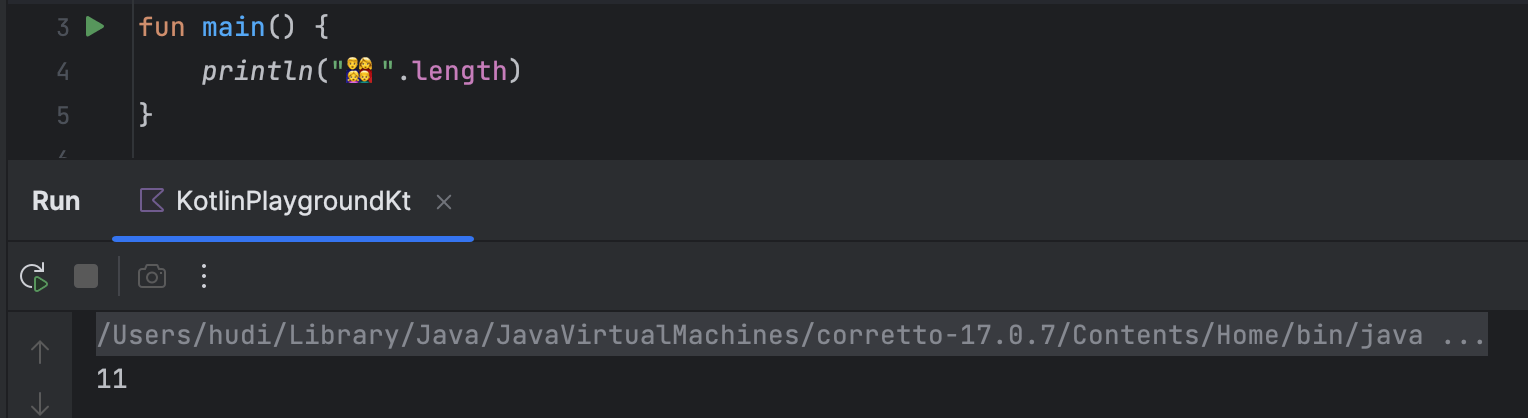This screenshot has width=1528, height=418.
Task: Expand the folded java command ellipsis
Action: click(x=1464, y=336)
